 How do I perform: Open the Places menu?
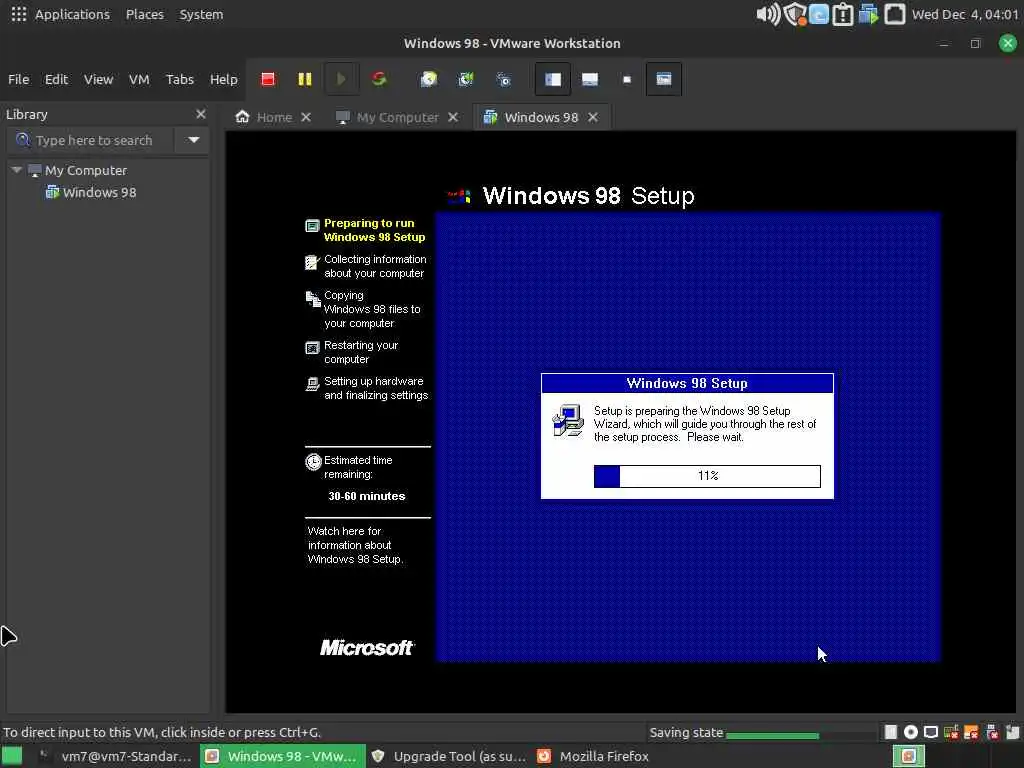144,14
